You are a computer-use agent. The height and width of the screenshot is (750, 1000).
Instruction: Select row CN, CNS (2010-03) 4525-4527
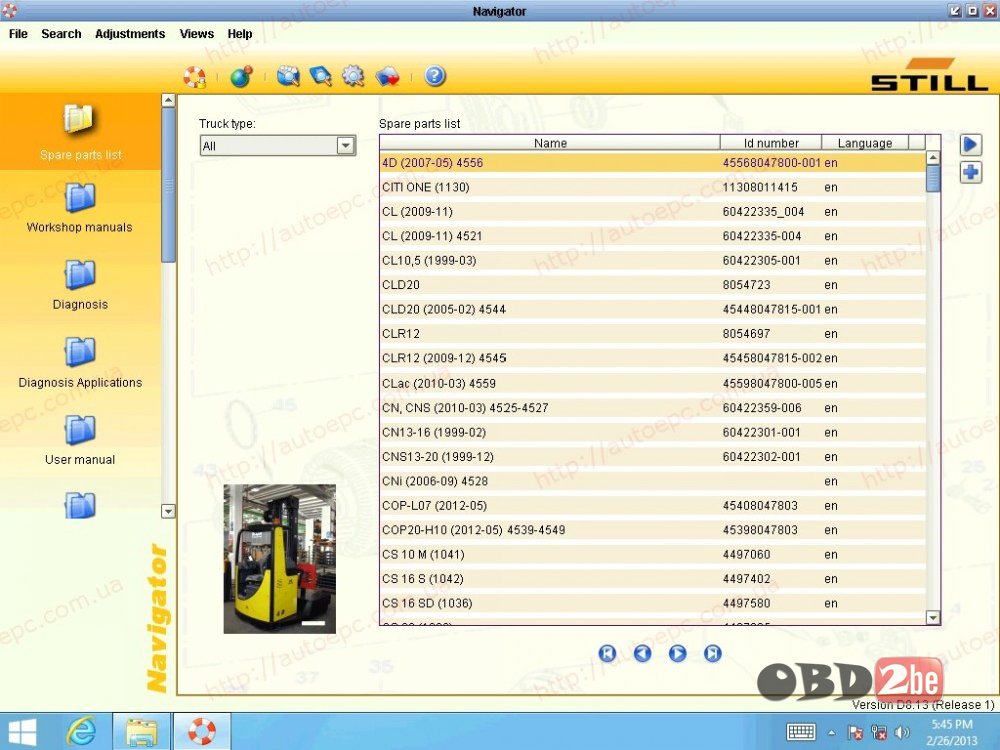[652, 408]
